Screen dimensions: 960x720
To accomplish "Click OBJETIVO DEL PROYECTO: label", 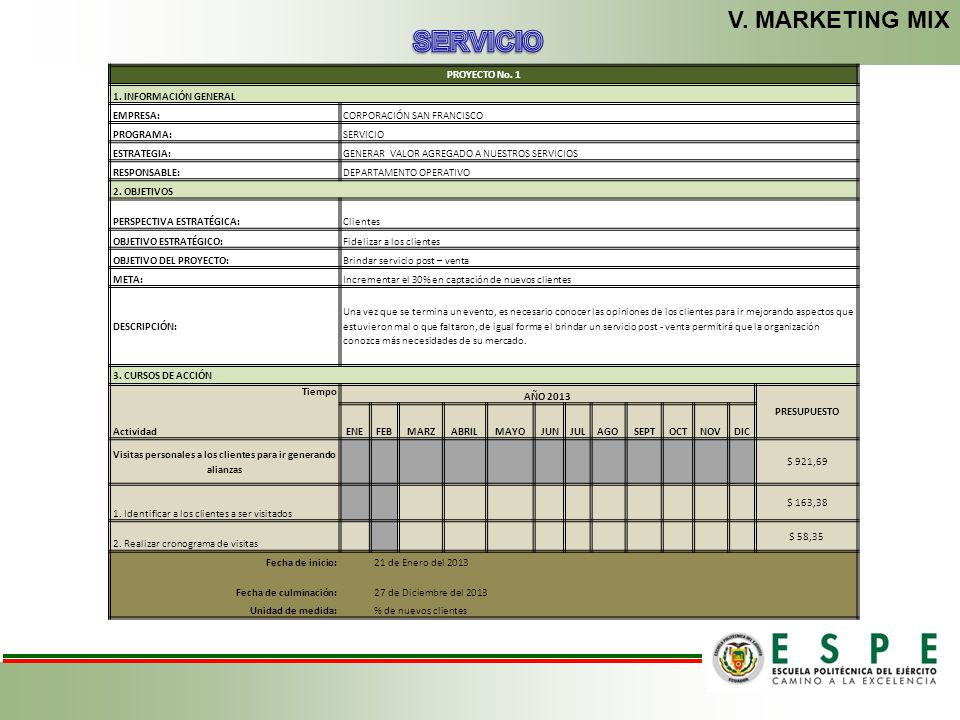I will coord(171,260).
